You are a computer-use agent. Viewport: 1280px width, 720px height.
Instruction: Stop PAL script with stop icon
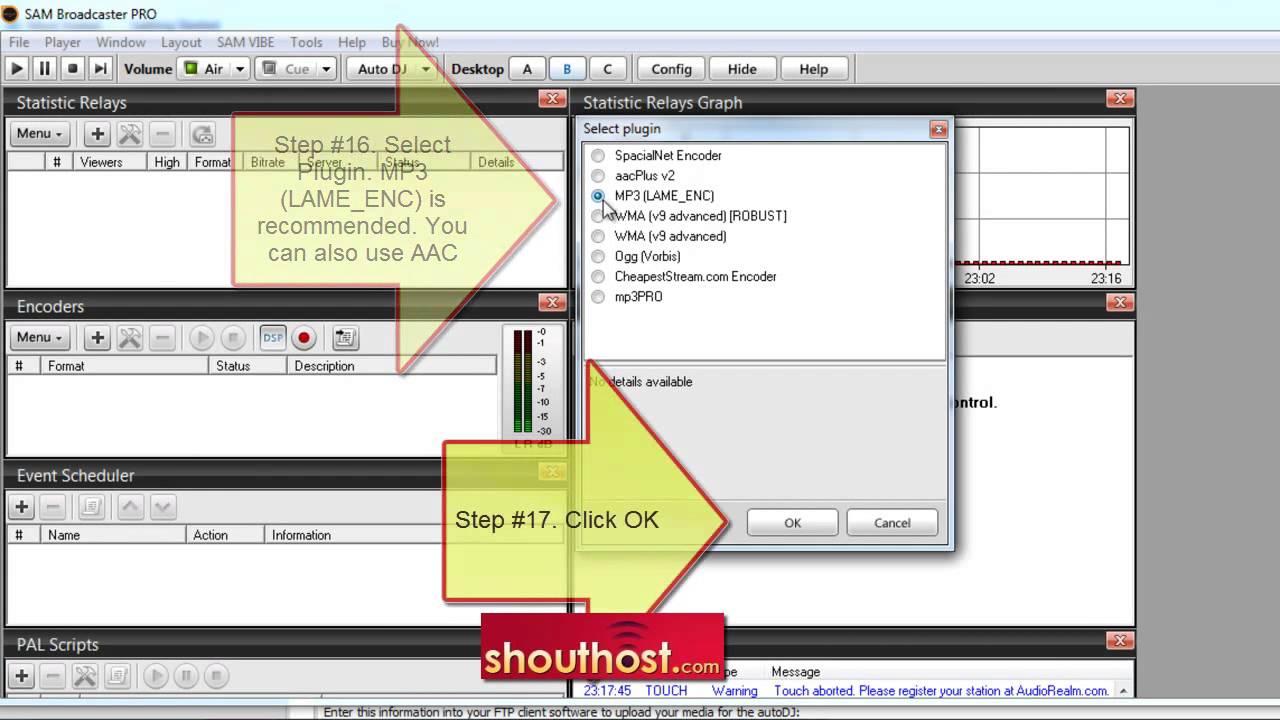216,676
